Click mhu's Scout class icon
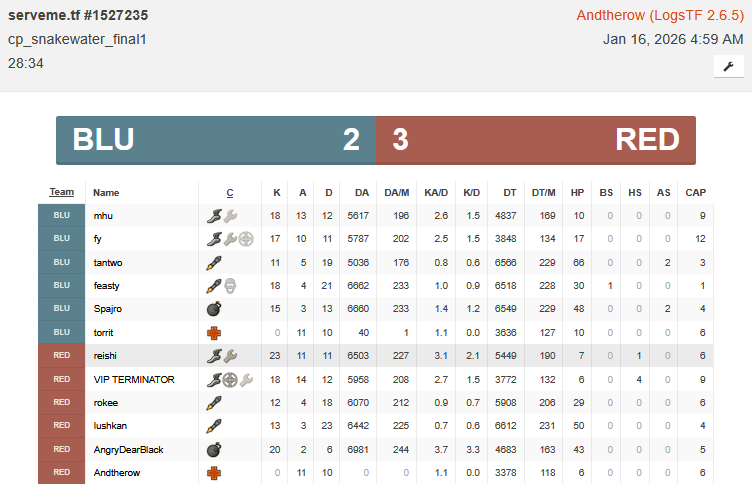 click(x=213, y=215)
